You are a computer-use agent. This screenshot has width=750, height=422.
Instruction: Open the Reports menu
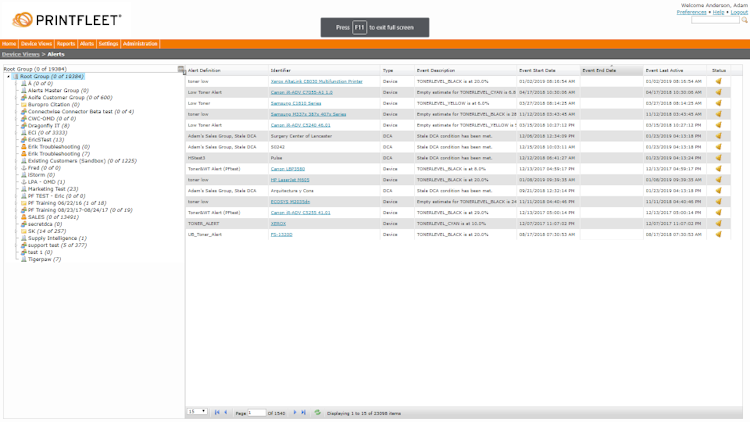point(66,44)
